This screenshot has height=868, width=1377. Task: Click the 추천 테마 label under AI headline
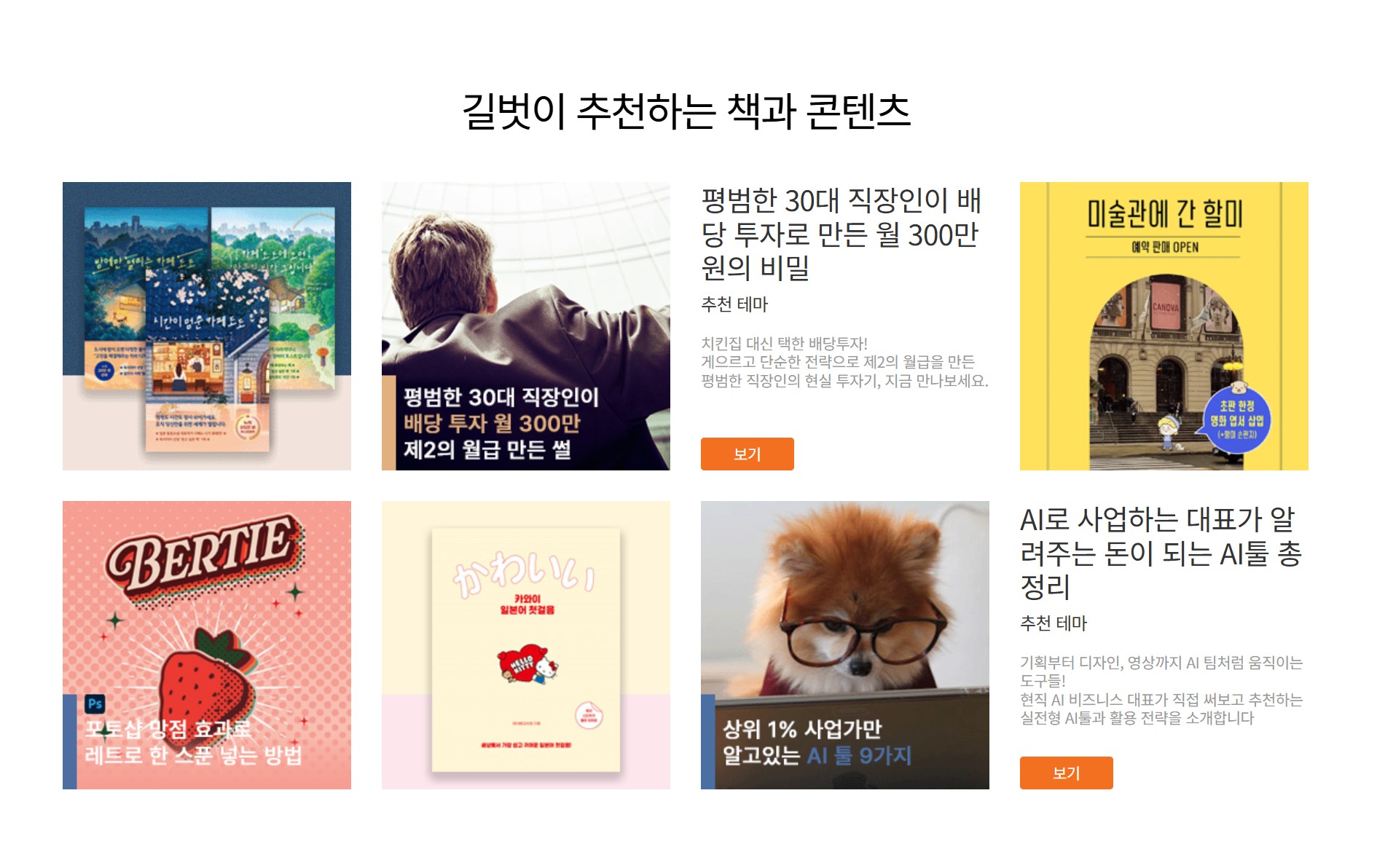(1054, 623)
